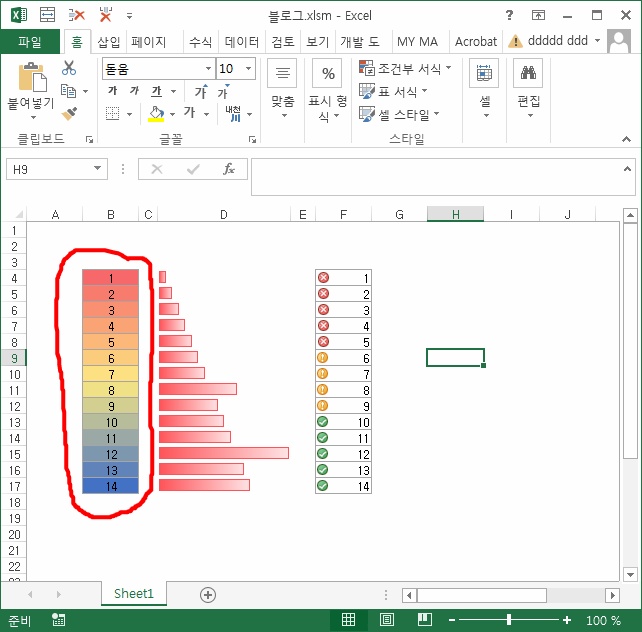Select column H header
Screen dimensions: 642x632
(455, 214)
